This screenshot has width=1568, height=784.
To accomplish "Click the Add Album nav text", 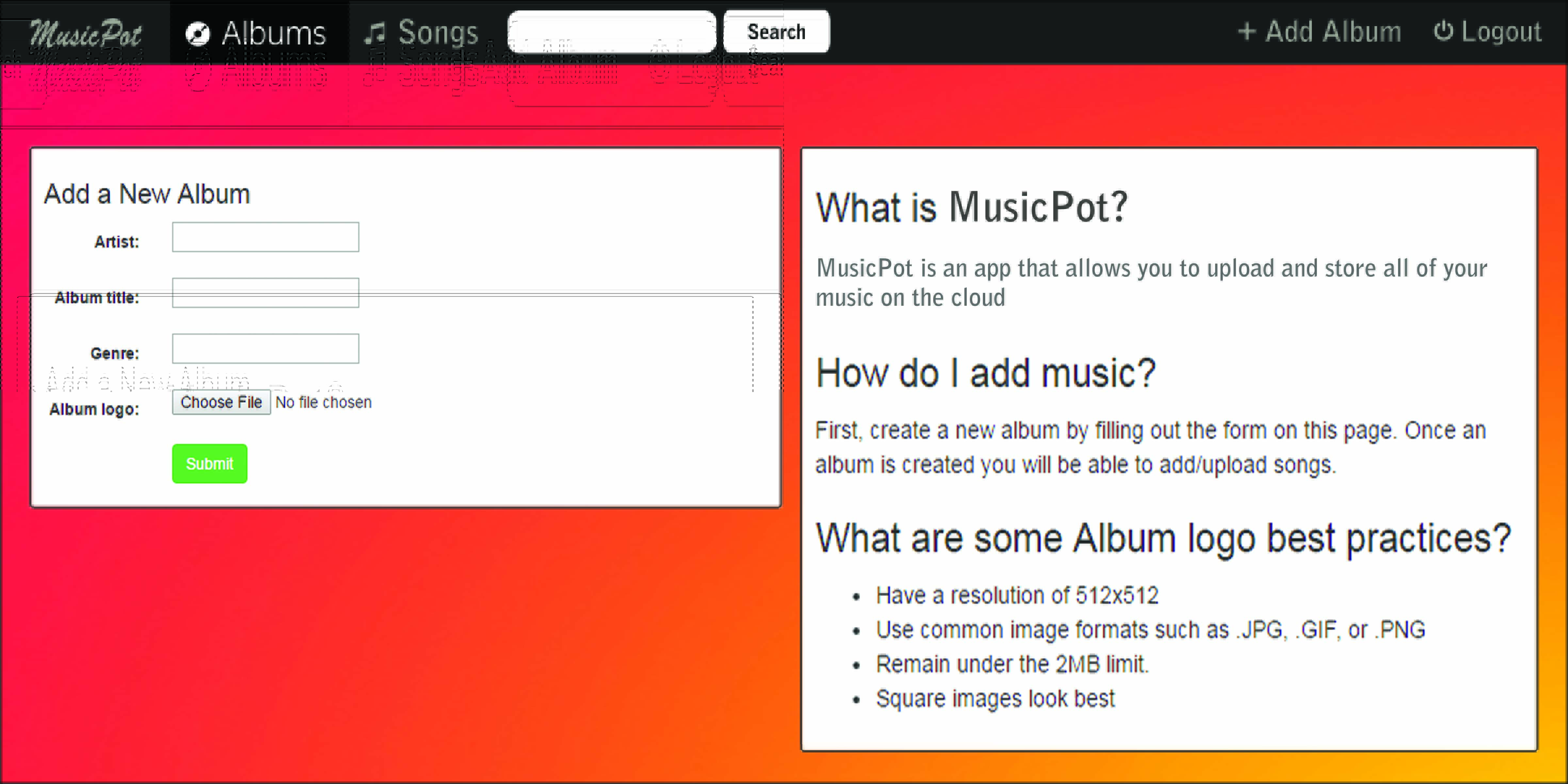I will click(1333, 32).
